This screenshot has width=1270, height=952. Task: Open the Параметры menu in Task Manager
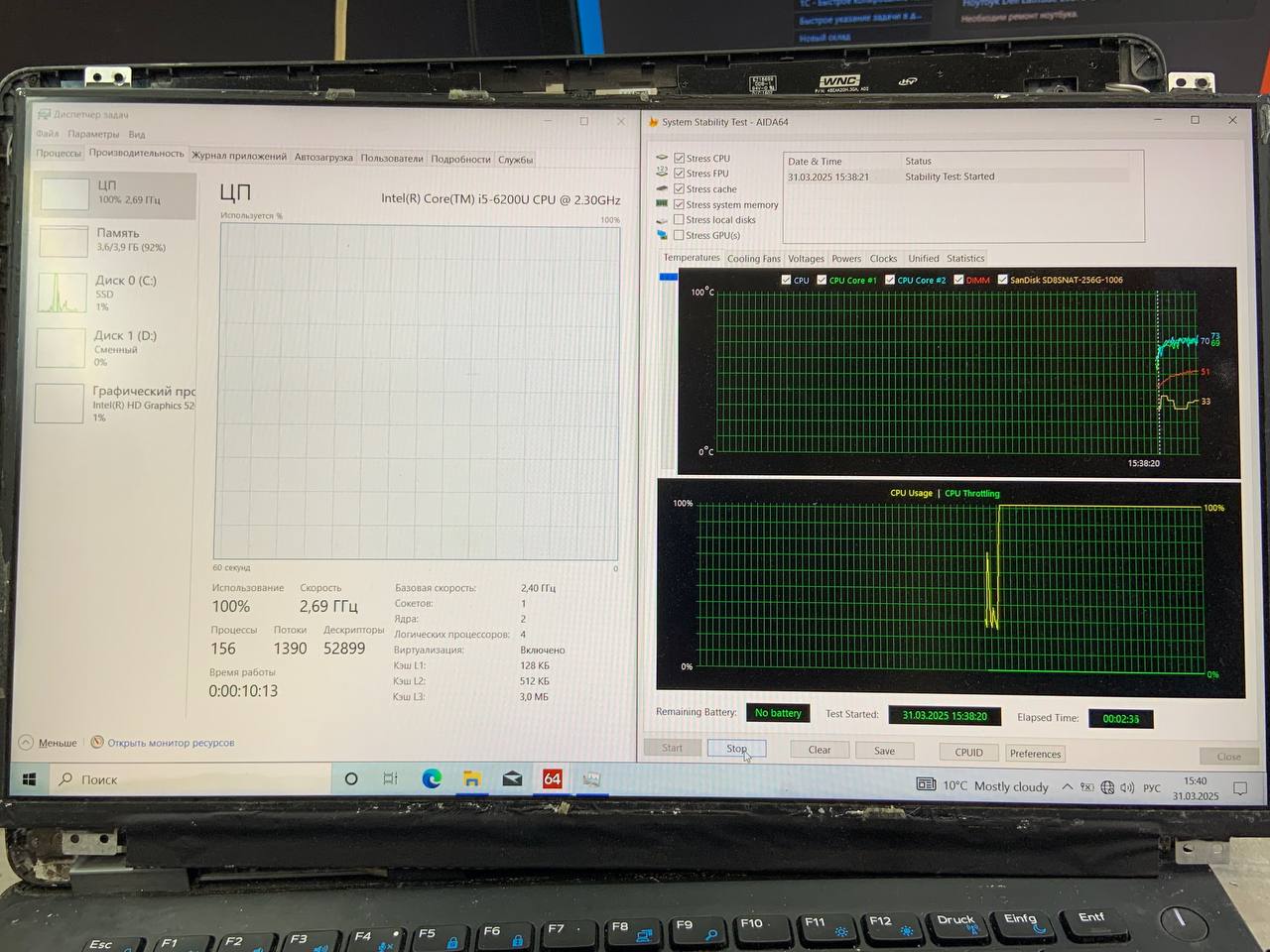tap(93, 134)
